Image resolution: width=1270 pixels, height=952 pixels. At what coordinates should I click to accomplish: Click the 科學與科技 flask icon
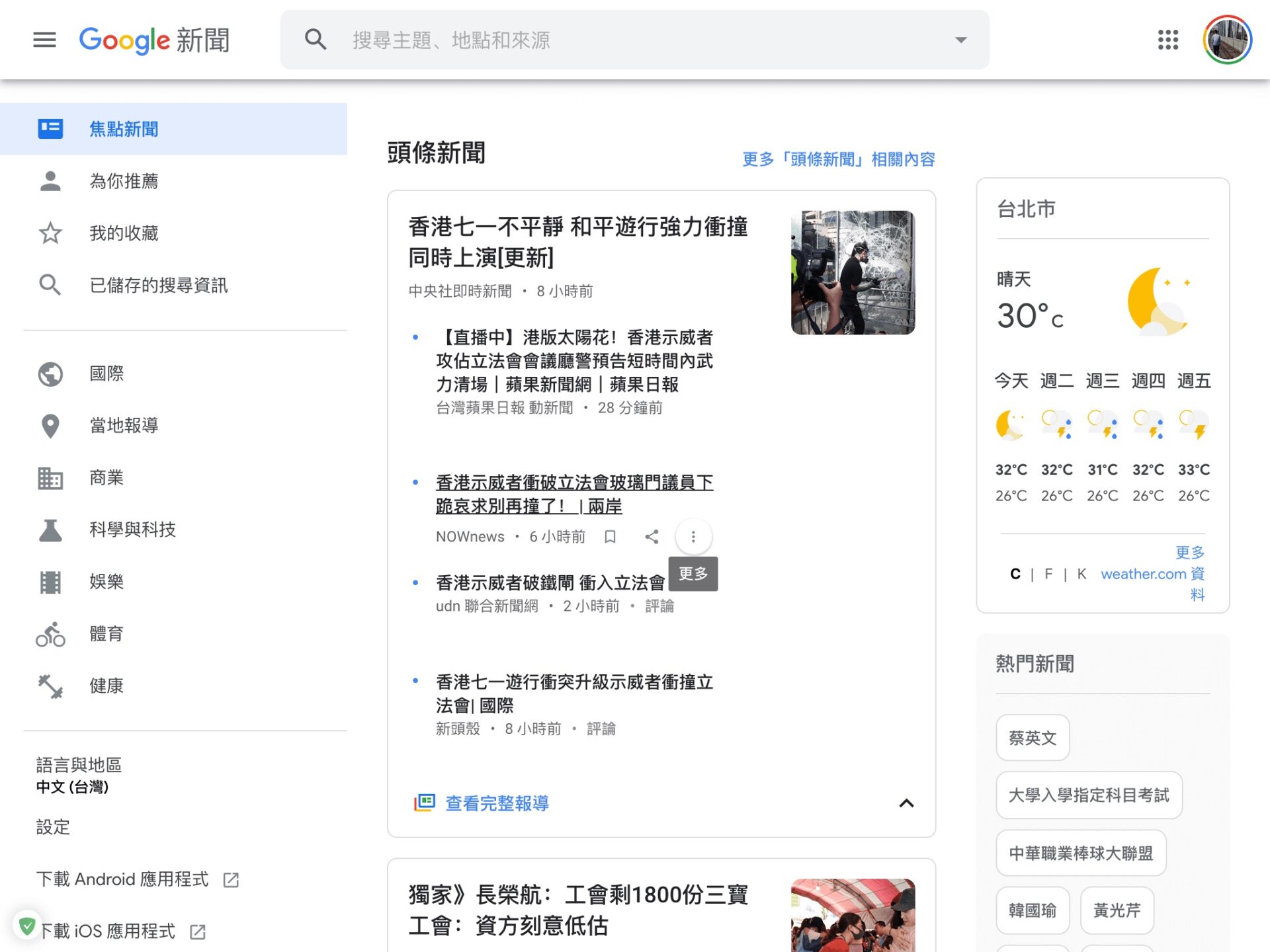(x=50, y=530)
